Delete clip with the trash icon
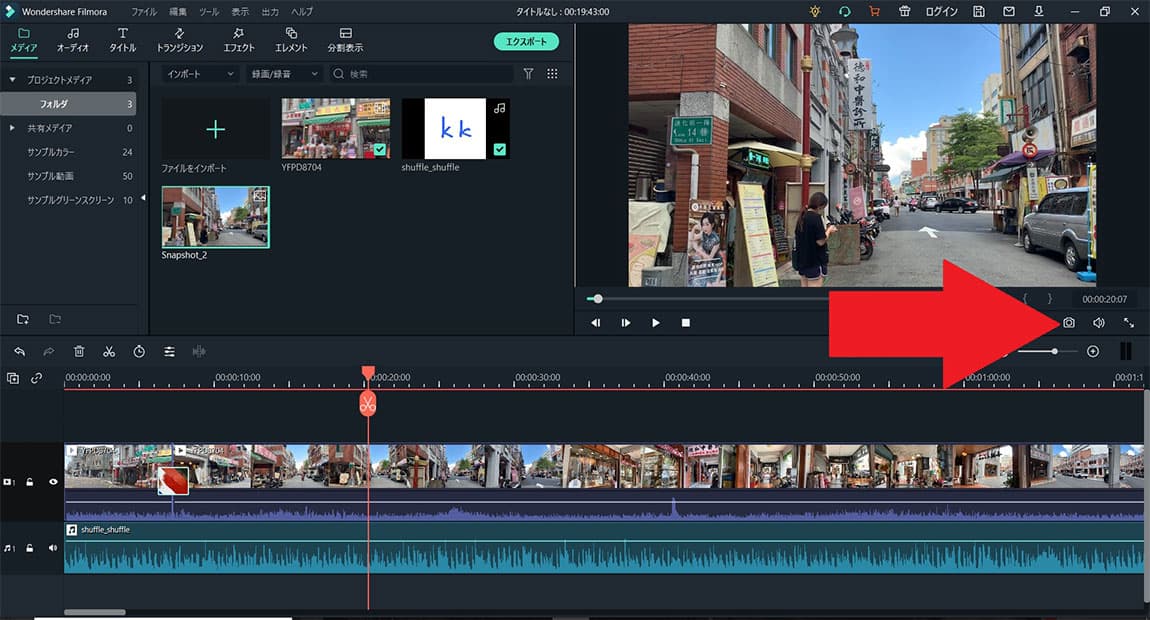The width and height of the screenshot is (1150, 620). pos(79,351)
